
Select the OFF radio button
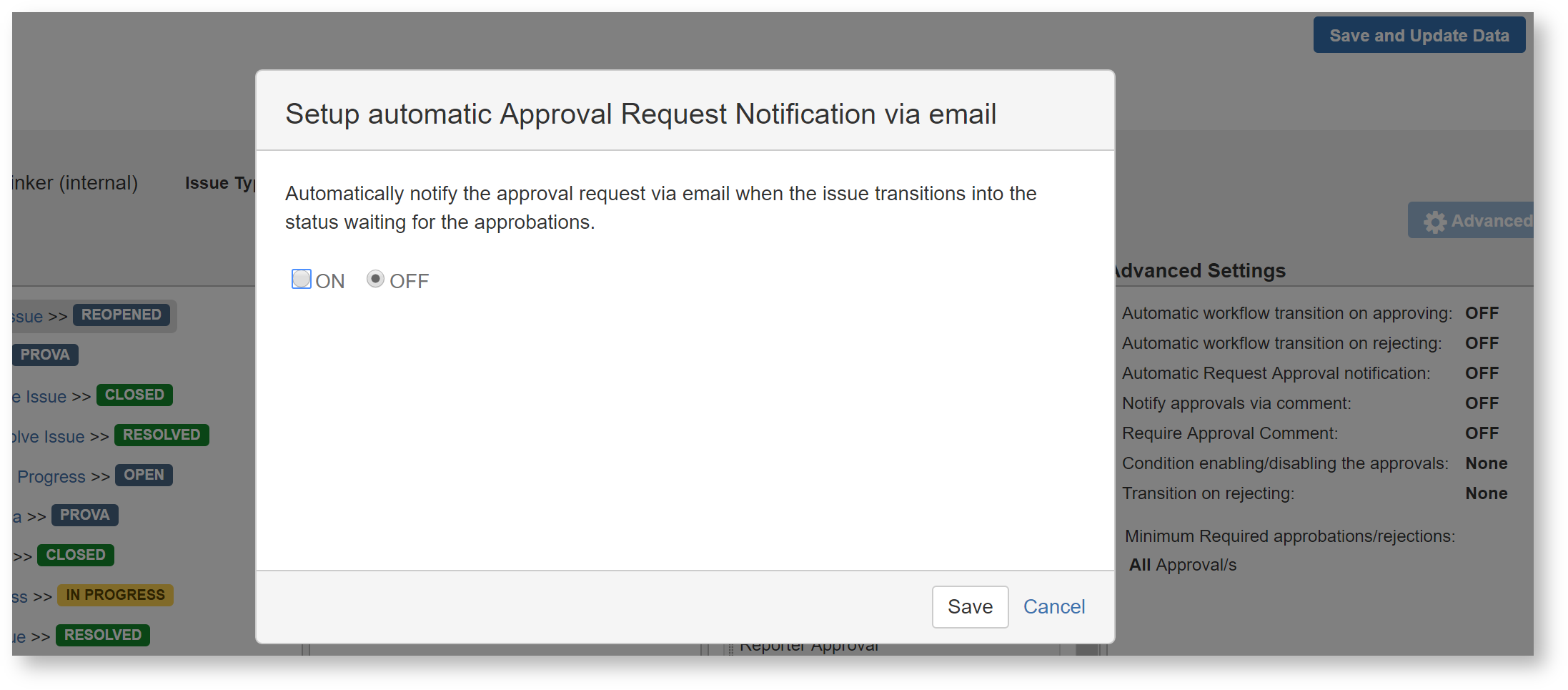[x=375, y=279]
